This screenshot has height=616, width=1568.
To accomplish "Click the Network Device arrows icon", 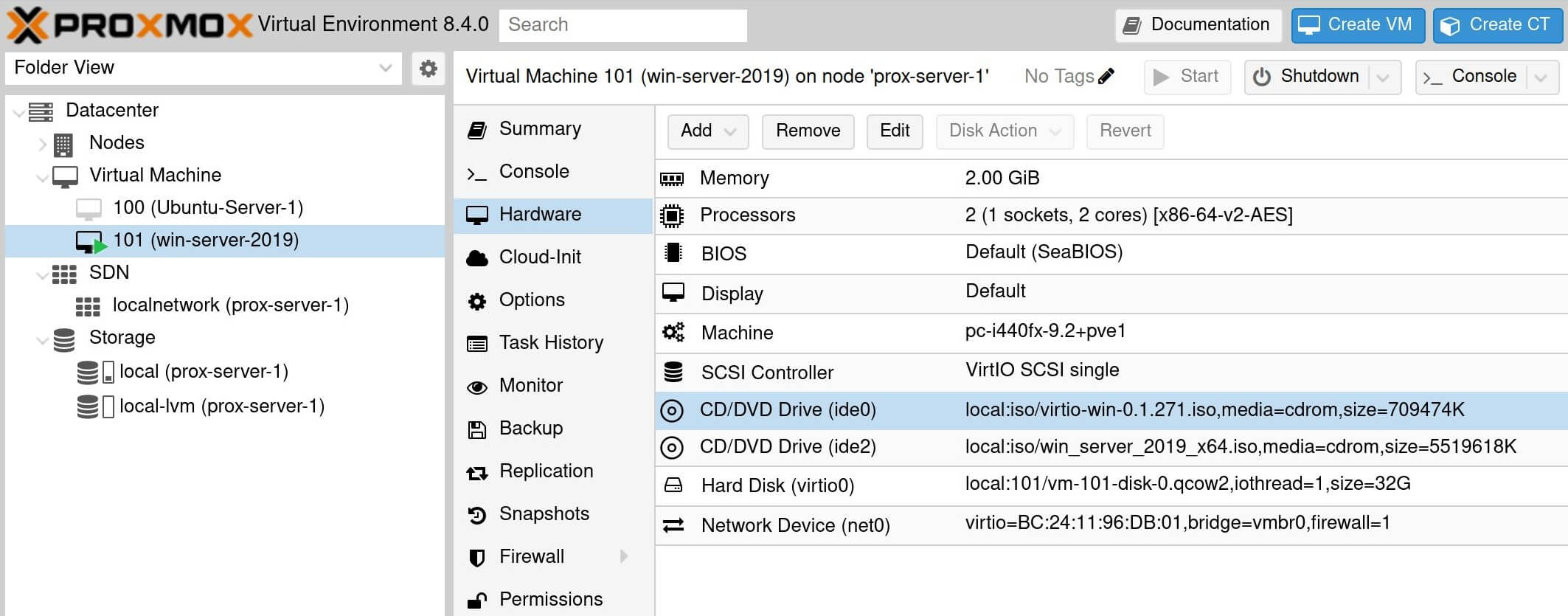I will (x=673, y=525).
